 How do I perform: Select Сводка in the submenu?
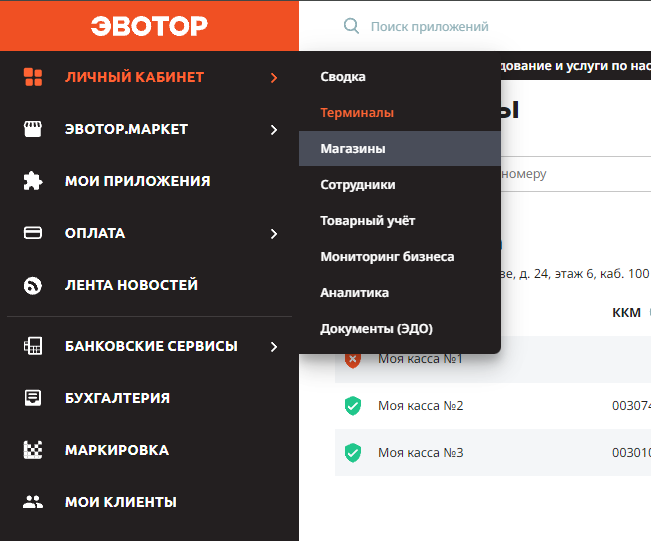[343, 77]
